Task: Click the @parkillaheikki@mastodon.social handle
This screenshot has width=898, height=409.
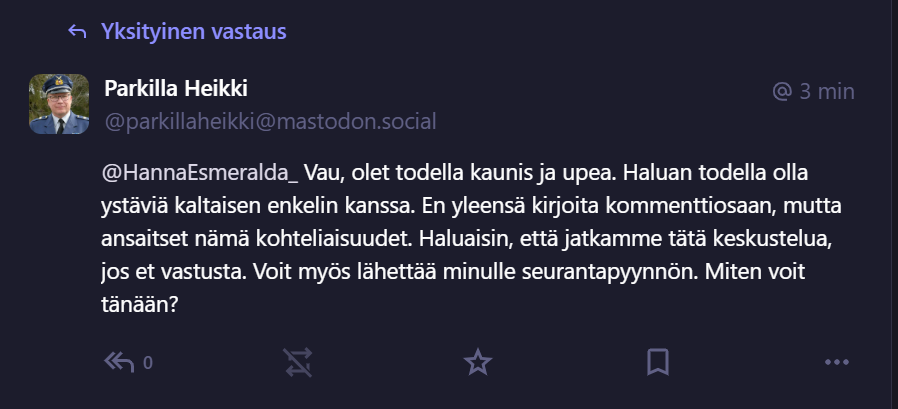Action: [270, 121]
